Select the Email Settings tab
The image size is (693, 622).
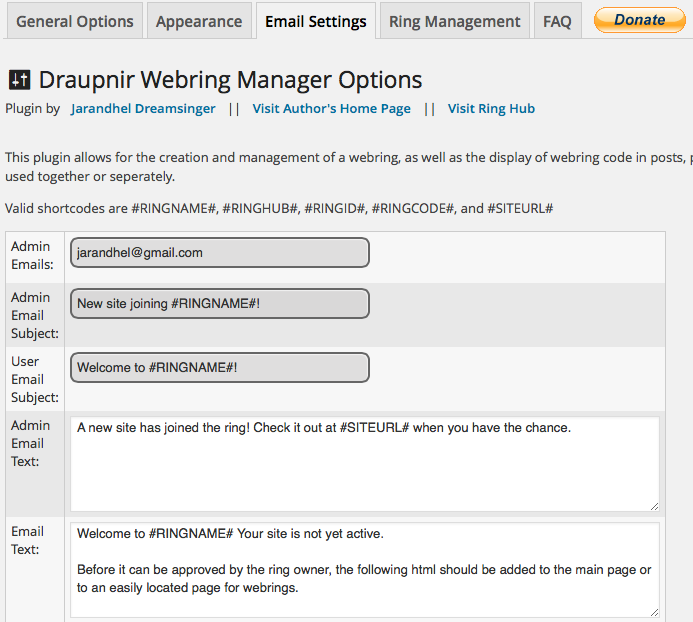[x=316, y=21]
